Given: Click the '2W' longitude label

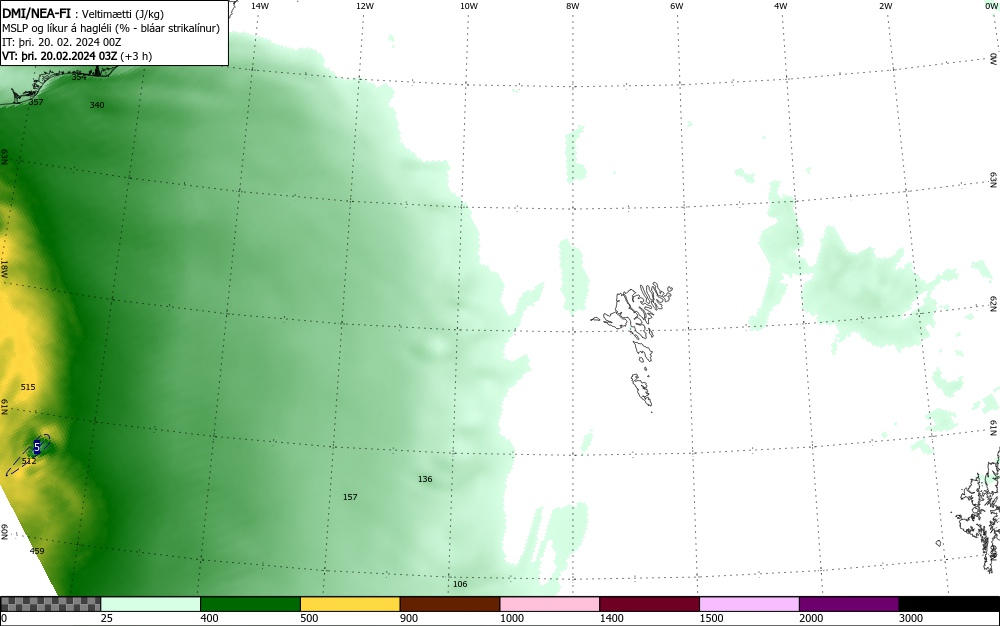Looking at the screenshot, I should 886,6.
